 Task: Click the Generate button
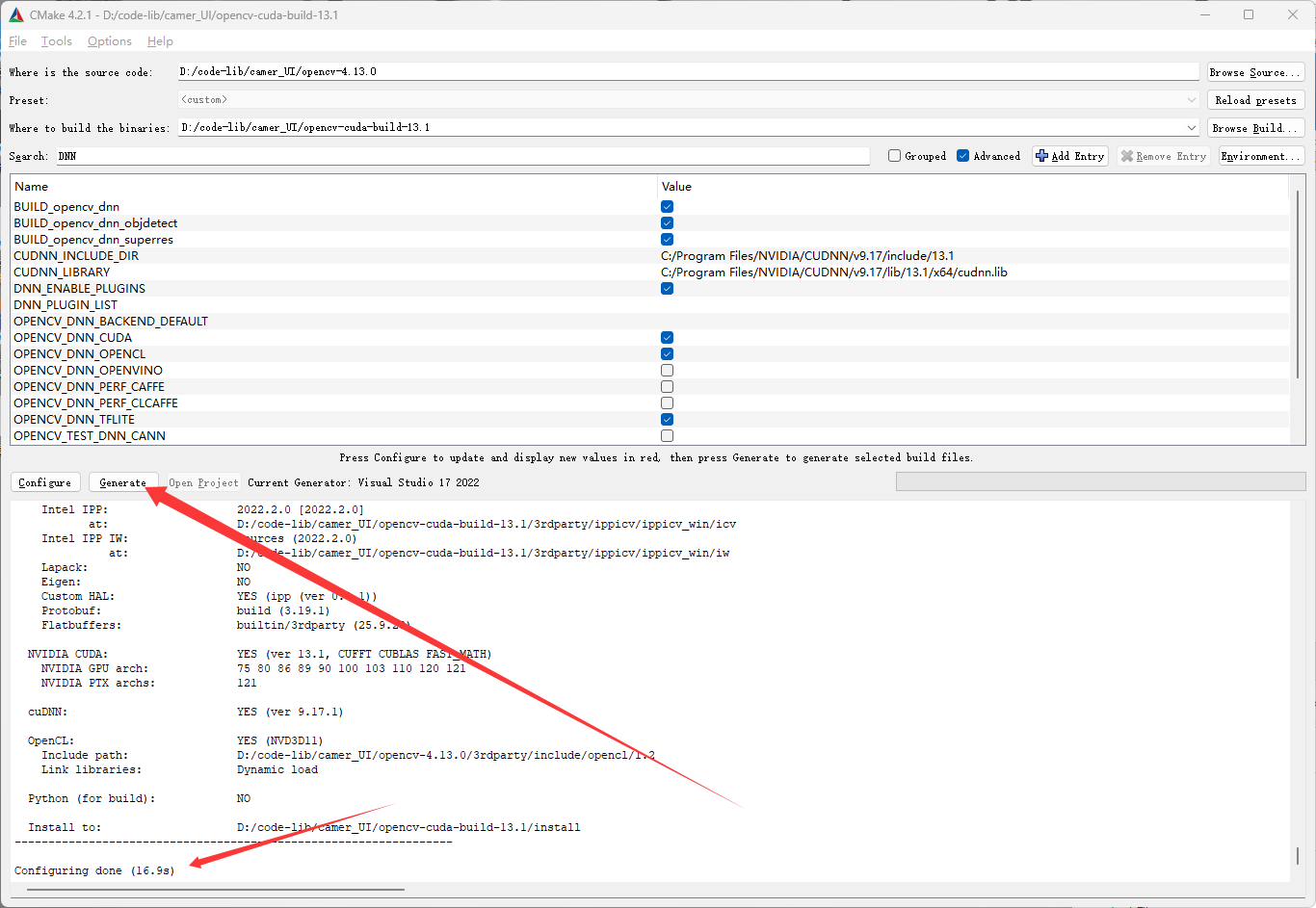(123, 482)
